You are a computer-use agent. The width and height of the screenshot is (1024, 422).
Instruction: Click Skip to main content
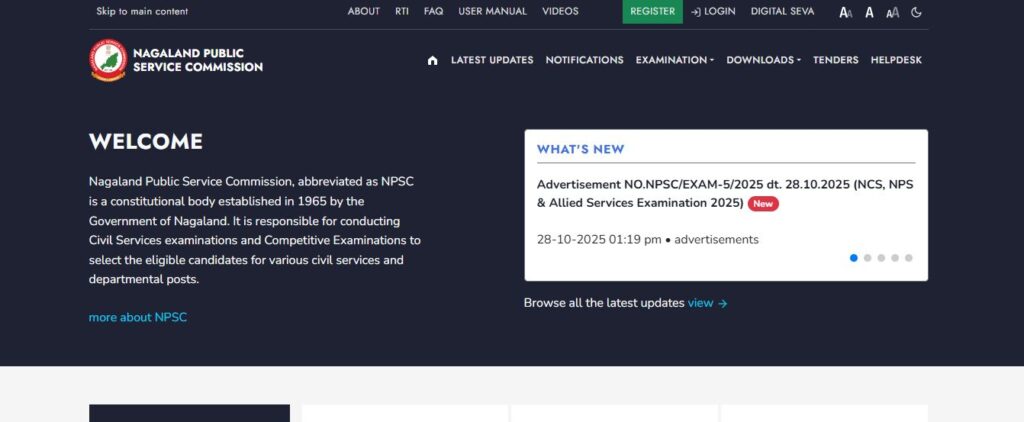(142, 12)
